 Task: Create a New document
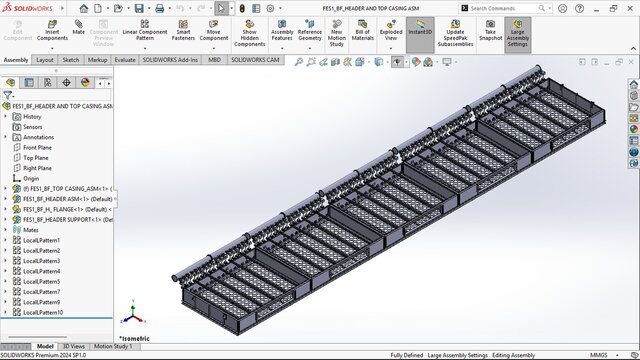pyautogui.click(x=98, y=8)
